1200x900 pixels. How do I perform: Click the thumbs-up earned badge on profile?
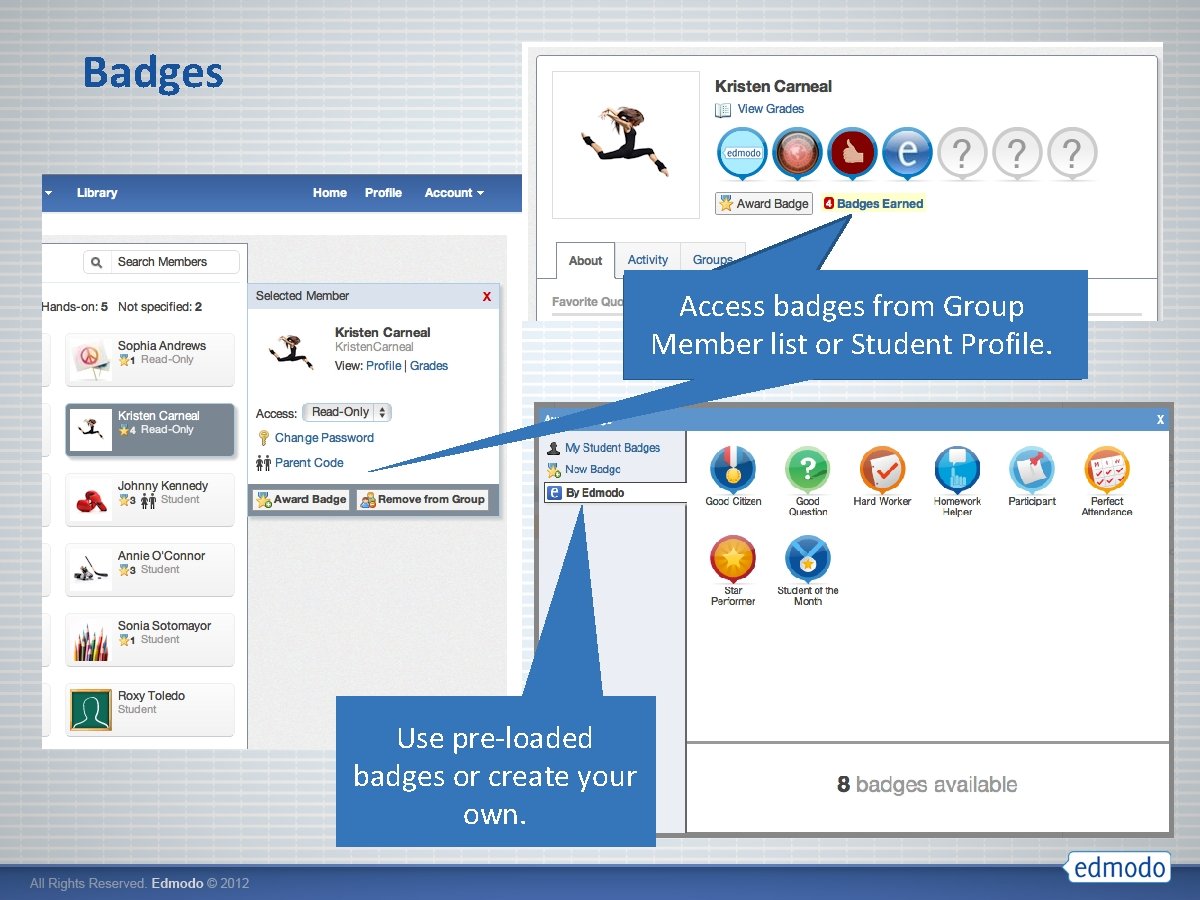coord(852,154)
